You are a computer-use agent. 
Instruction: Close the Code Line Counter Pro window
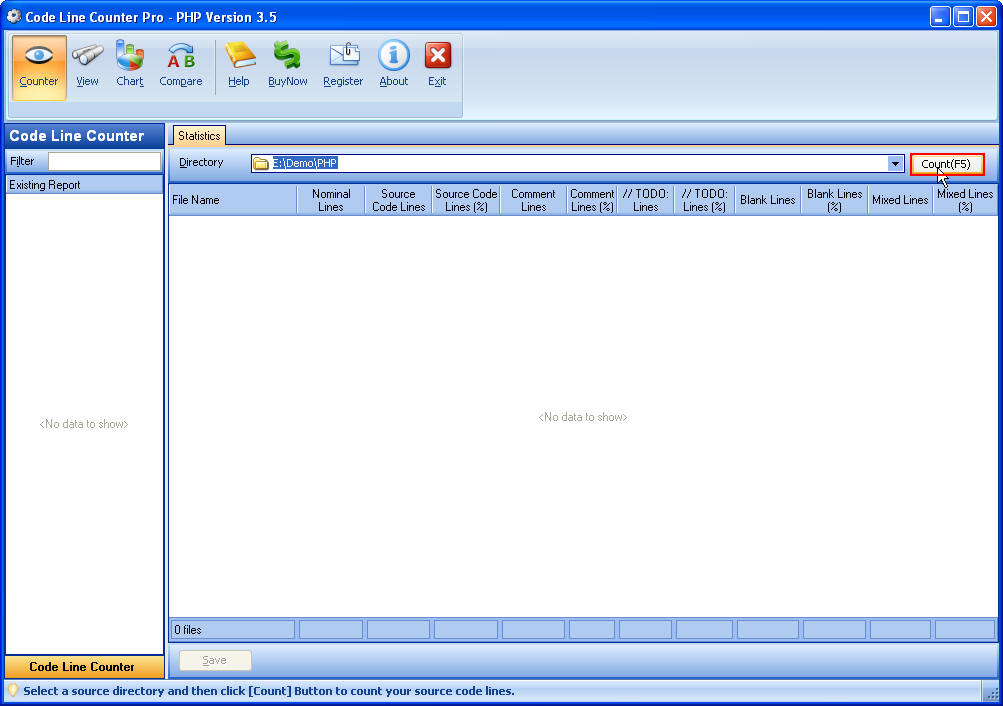pyautogui.click(x=986, y=17)
